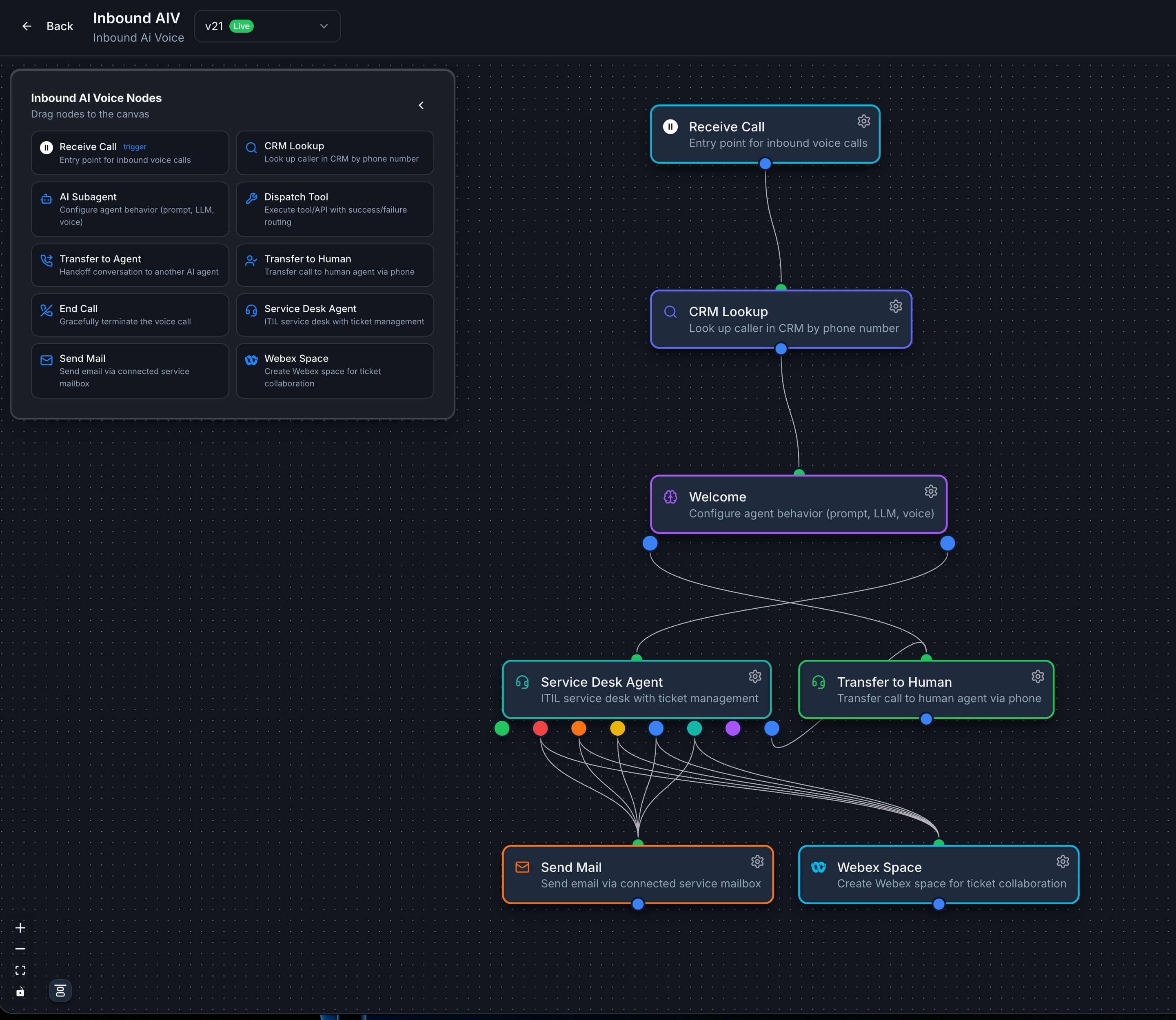The width and height of the screenshot is (1176, 1020).
Task: Click the output port below CRM Lookup node
Action: coord(781,348)
